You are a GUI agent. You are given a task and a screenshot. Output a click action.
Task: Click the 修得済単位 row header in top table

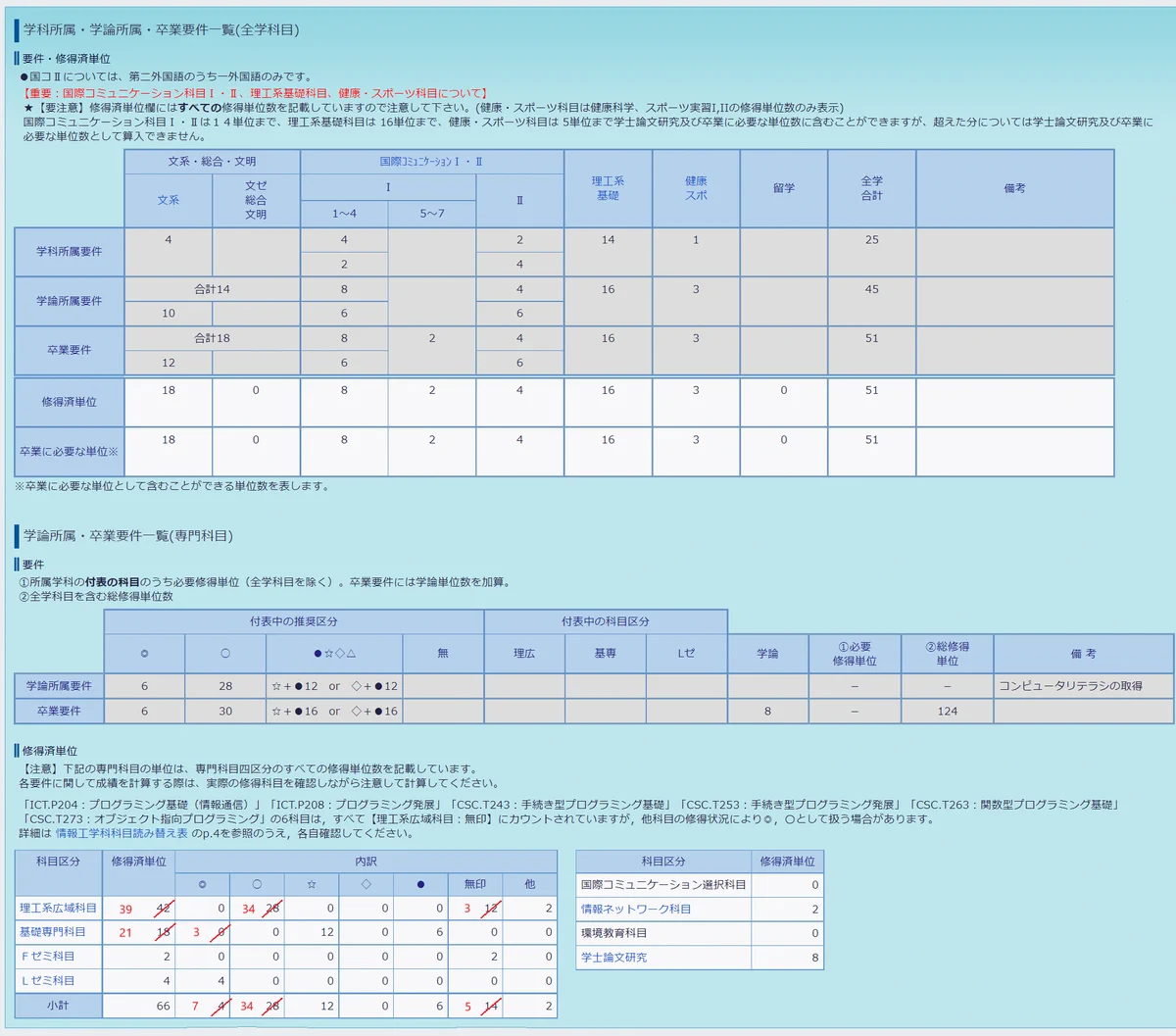point(69,402)
